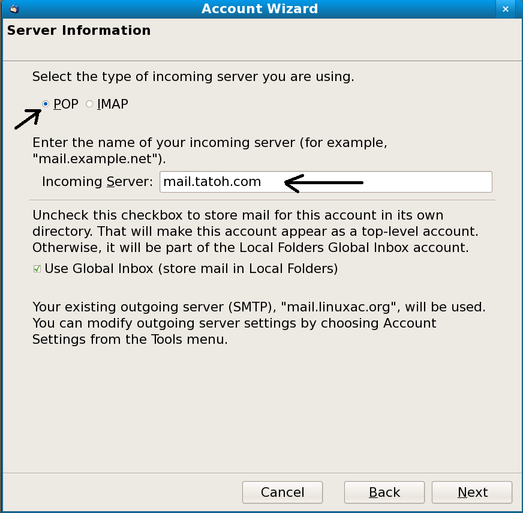
Task: Click the Server Information heading
Action: pyautogui.click(x=79, y=30)
